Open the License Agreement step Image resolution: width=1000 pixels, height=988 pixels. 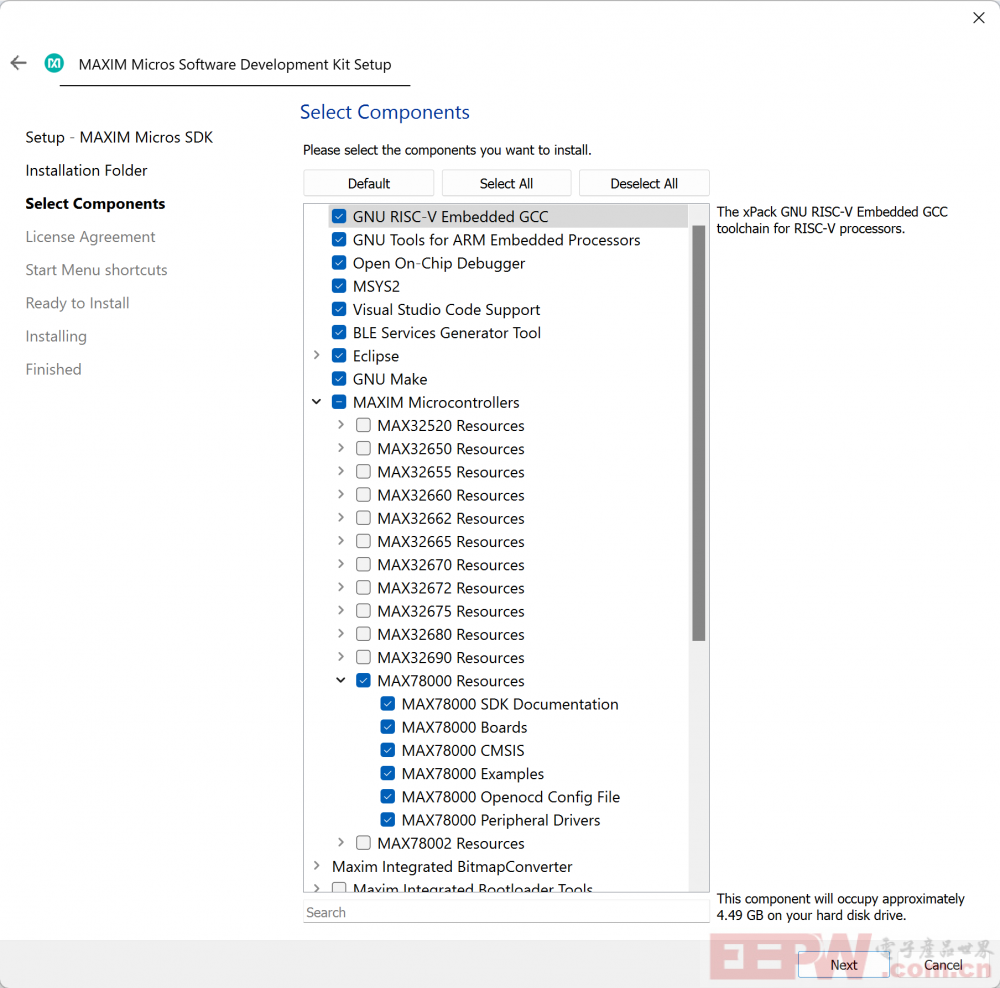90,237
